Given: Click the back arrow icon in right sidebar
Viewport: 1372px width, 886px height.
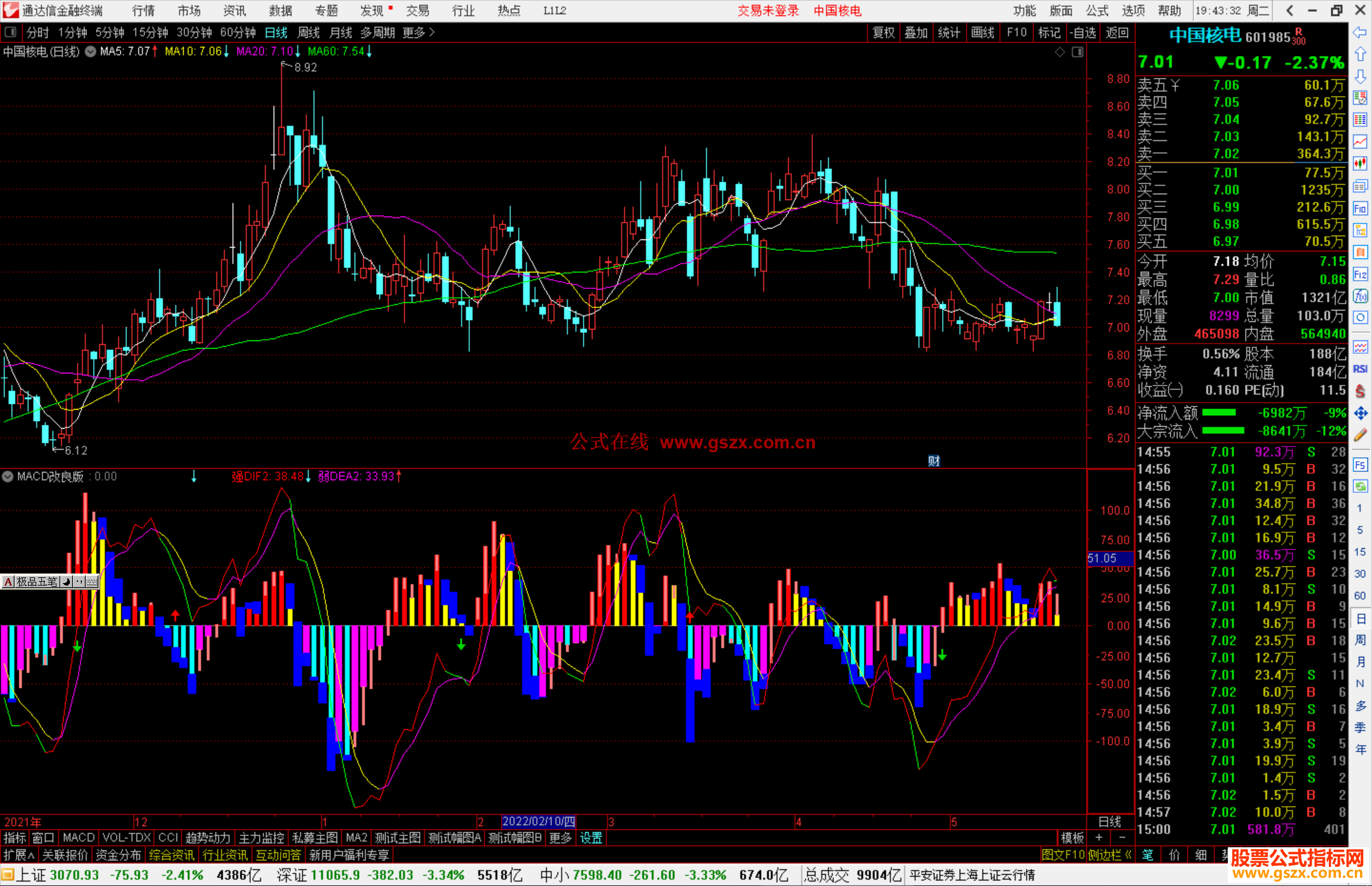Looking at the screenshot, I should [1360, 32].
